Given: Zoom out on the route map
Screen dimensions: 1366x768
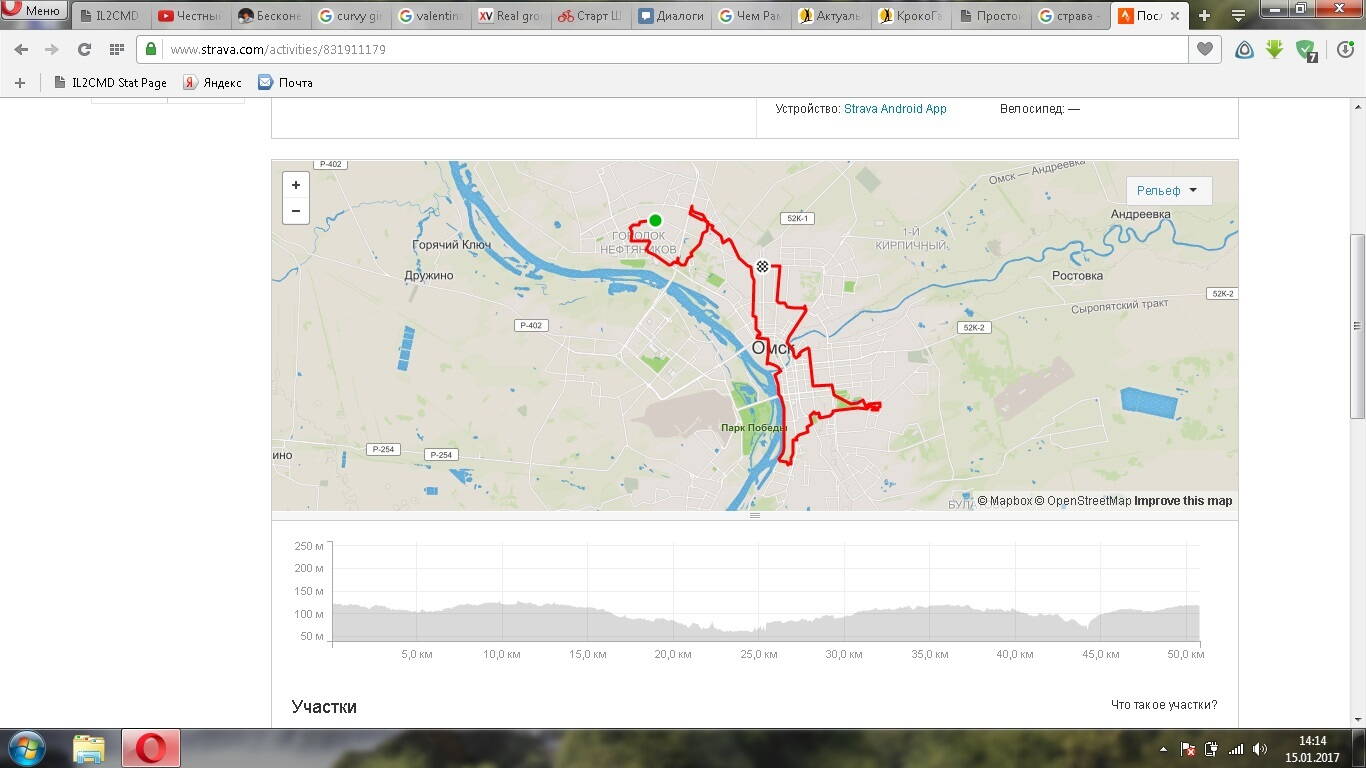Looking at the screenshot, I should point(295,211).
